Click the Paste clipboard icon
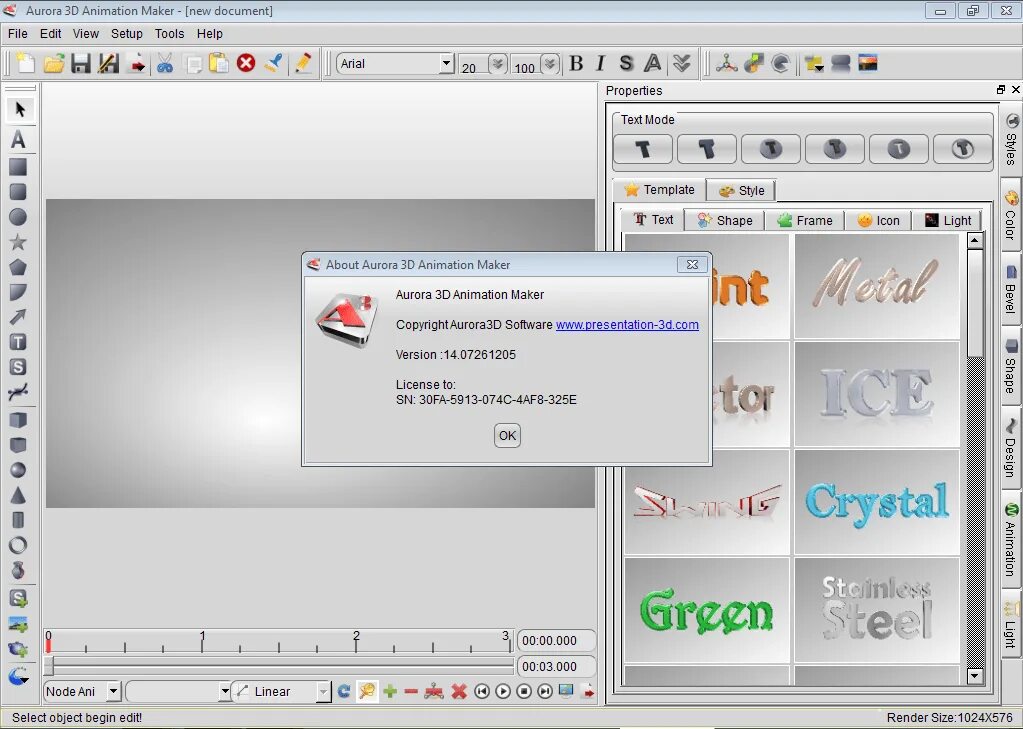Screen dimensions: 1023x729 coord(219,63)
